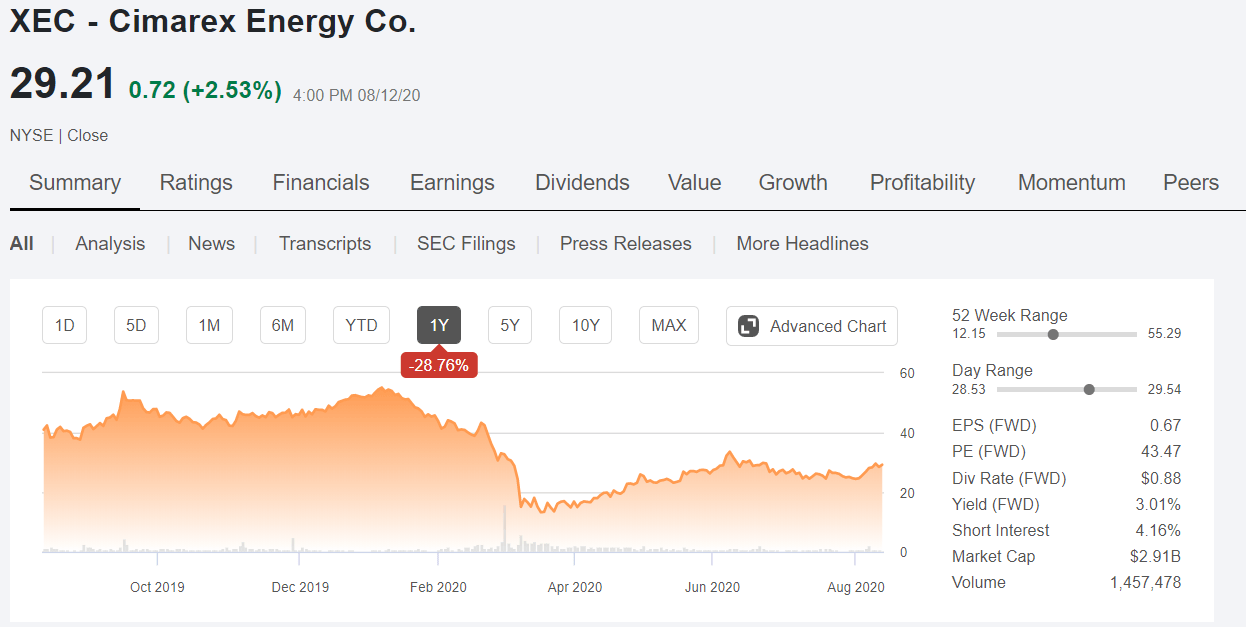Click the Day Range slider marker
Viewport: 1246px width, 627px height.
[1089, 389]
